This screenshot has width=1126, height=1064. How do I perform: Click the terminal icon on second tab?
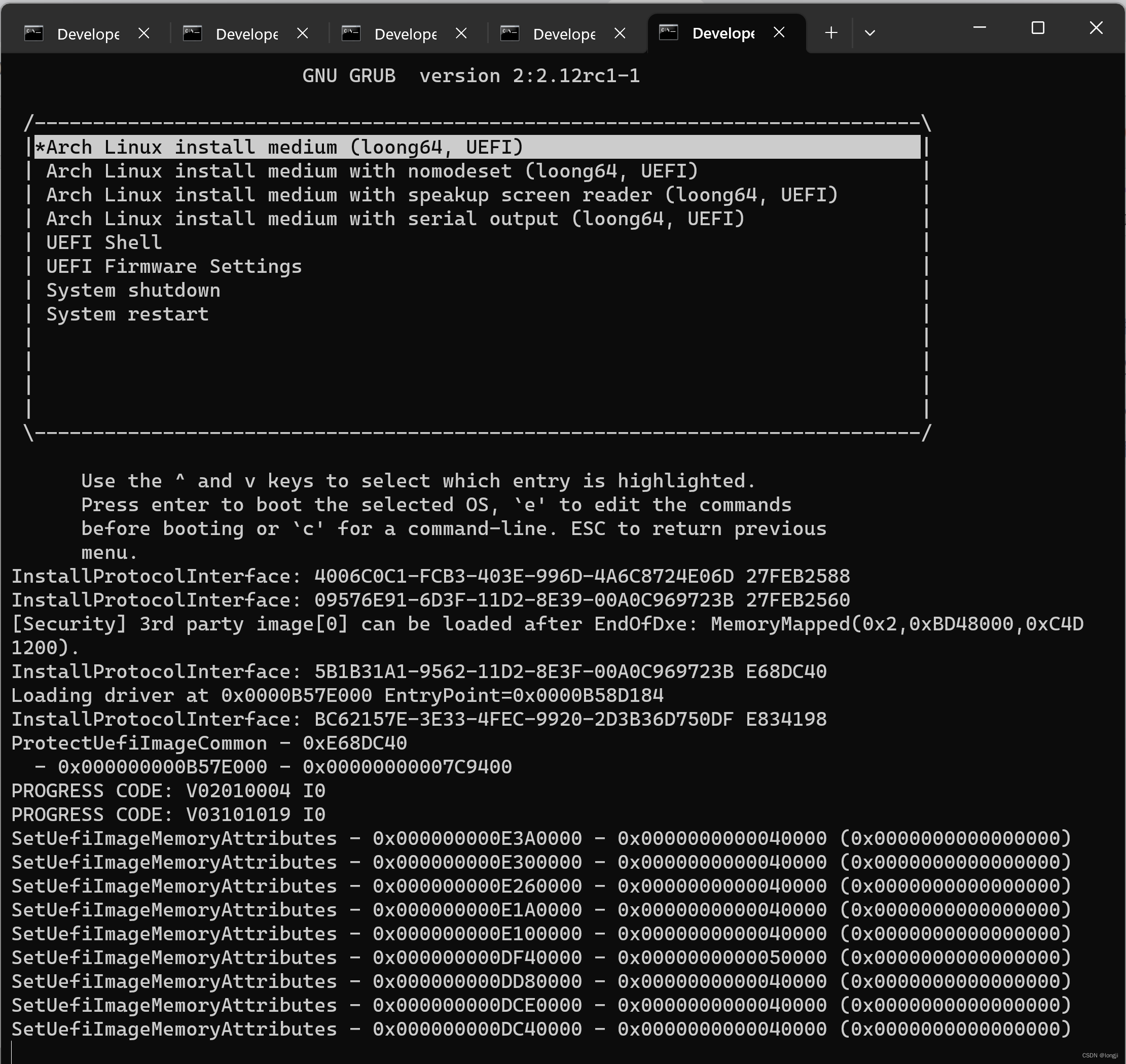pyautogui.click(x=193, y=33)
